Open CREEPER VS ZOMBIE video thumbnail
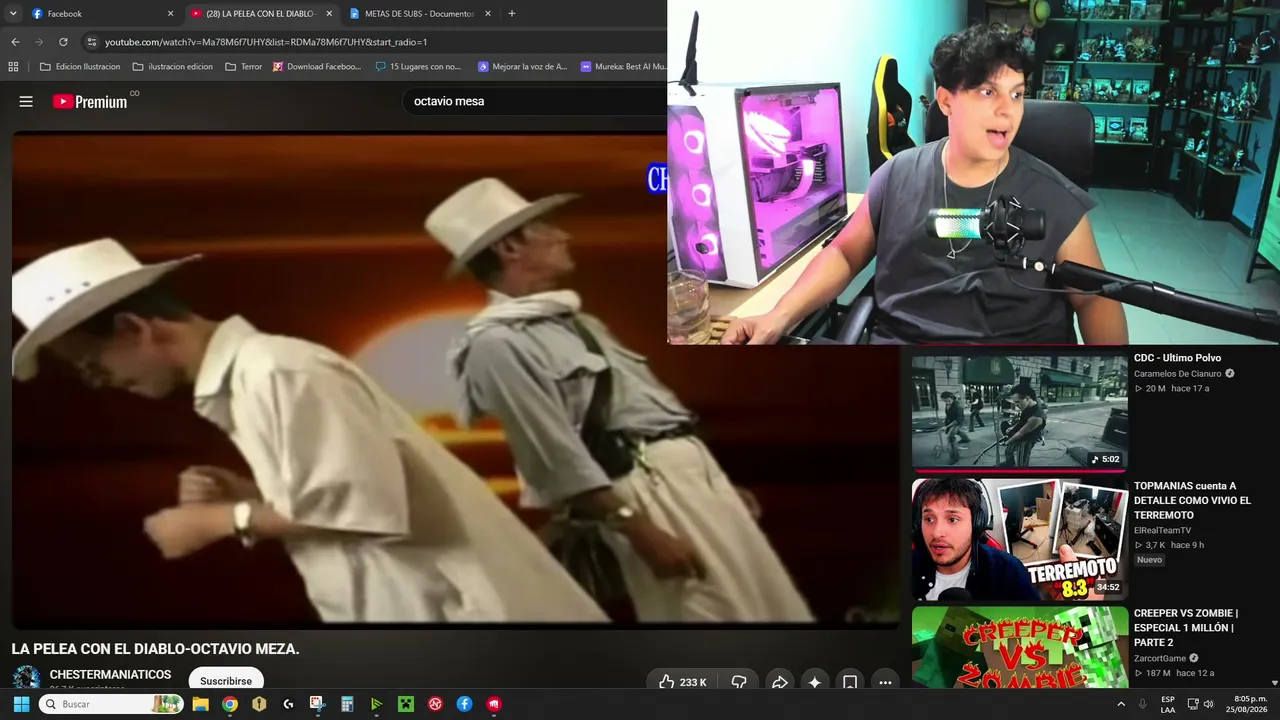 (x=1019, y=647)
